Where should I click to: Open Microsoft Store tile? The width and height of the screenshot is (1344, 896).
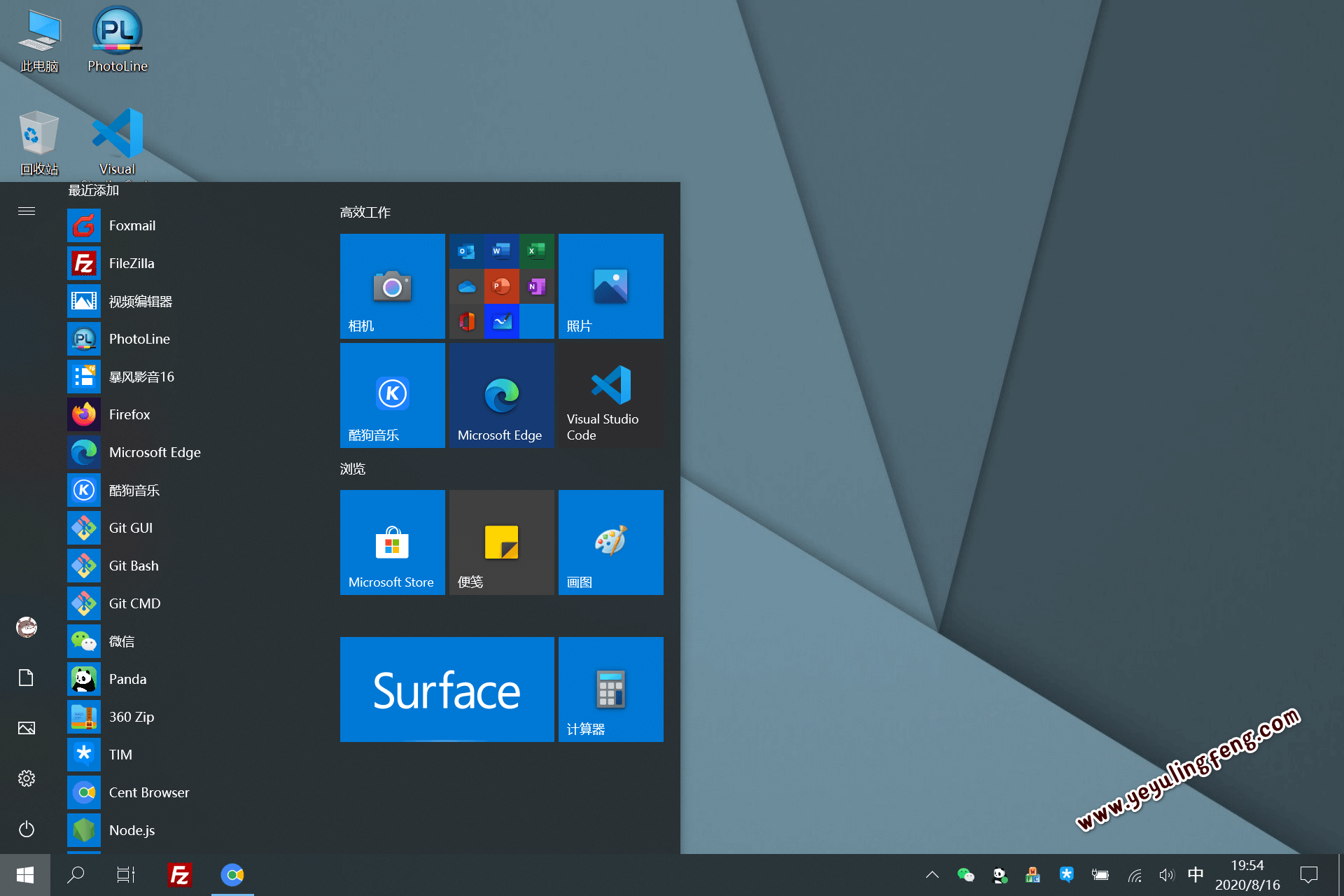(392, 542)
